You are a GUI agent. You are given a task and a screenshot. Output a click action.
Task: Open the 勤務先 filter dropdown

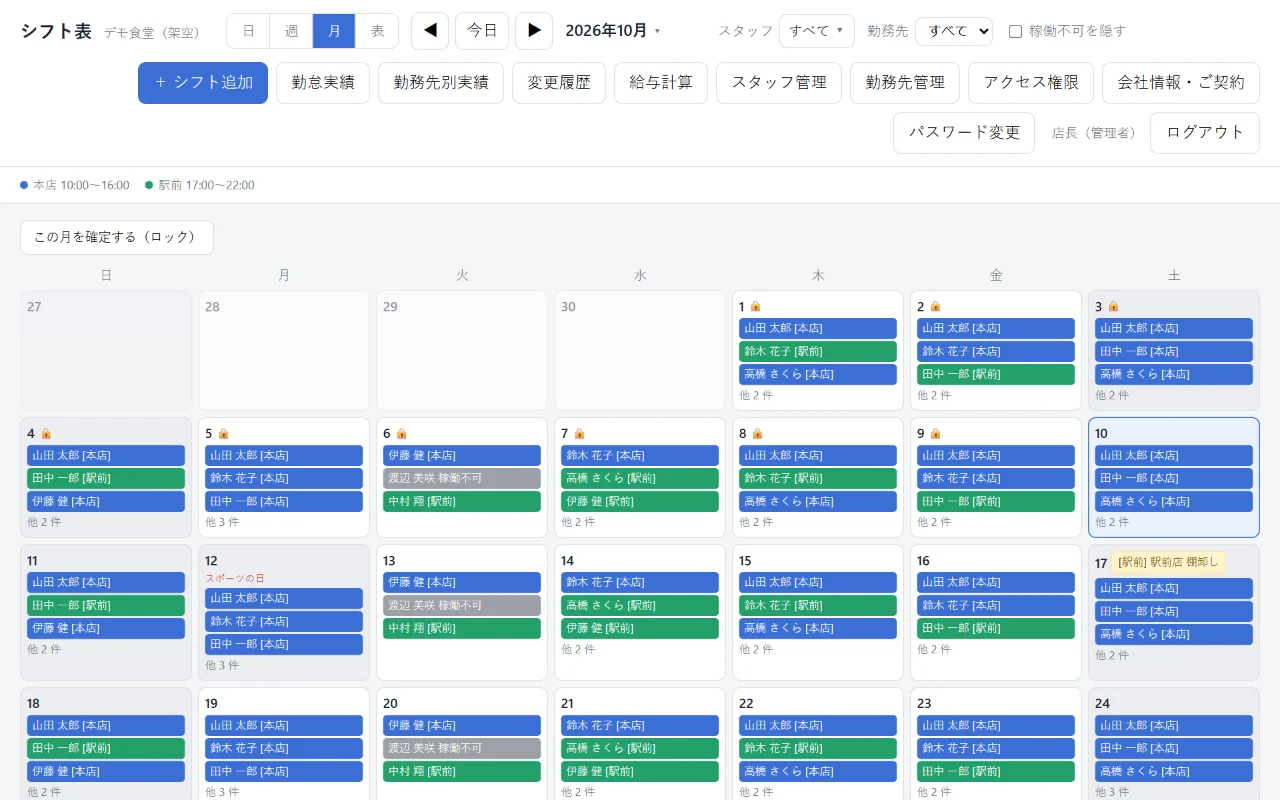coord(954,31)
